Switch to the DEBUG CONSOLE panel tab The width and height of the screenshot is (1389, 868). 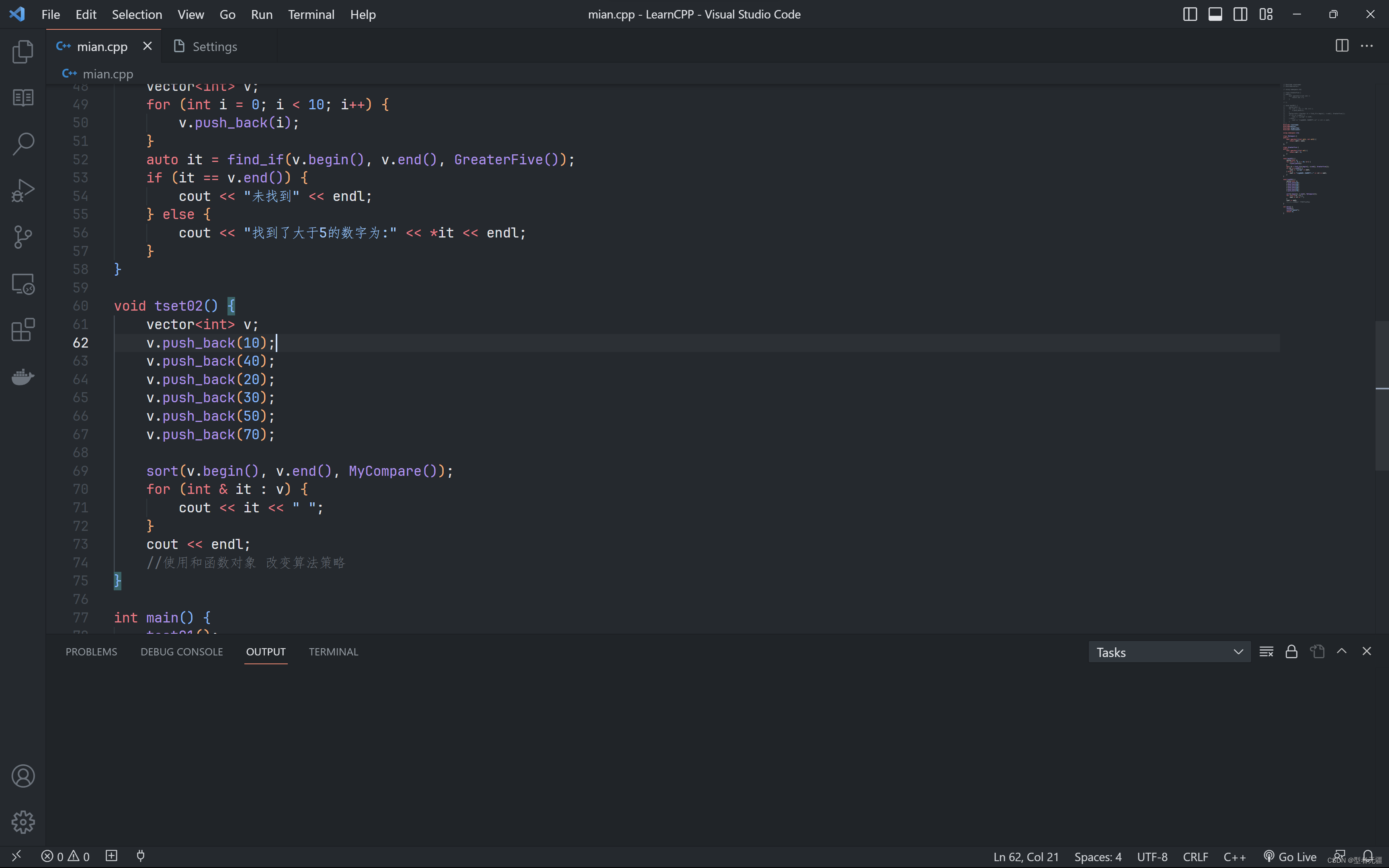coord(181,651)
